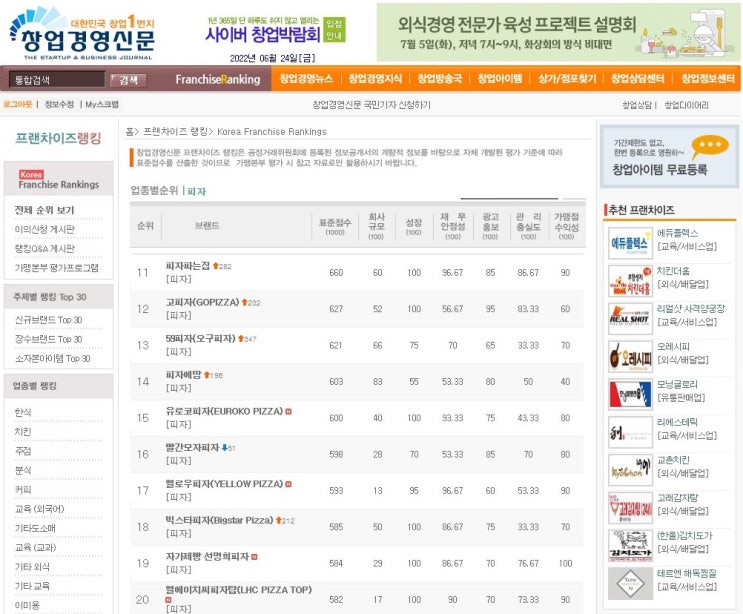Screen dimensions: 743x614
Task: Open the 창업경영뉴스 menu
Action: click(x=306, y=79)
